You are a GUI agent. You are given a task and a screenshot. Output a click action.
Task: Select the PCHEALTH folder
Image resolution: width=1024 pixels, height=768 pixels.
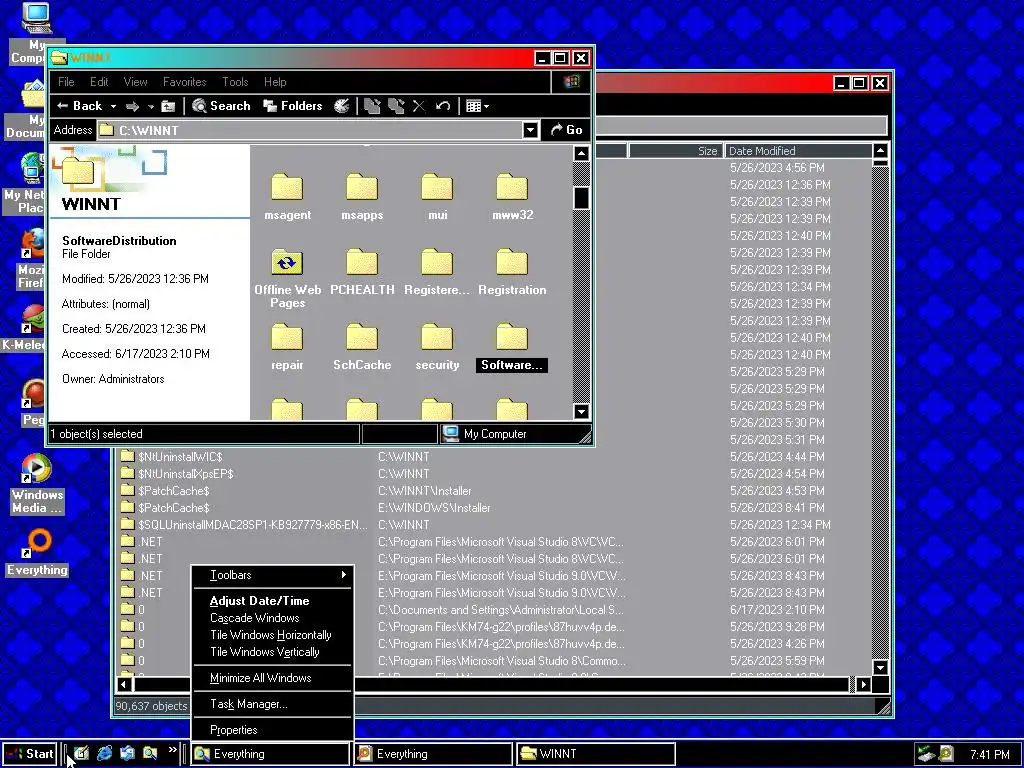tap(362, 272)
